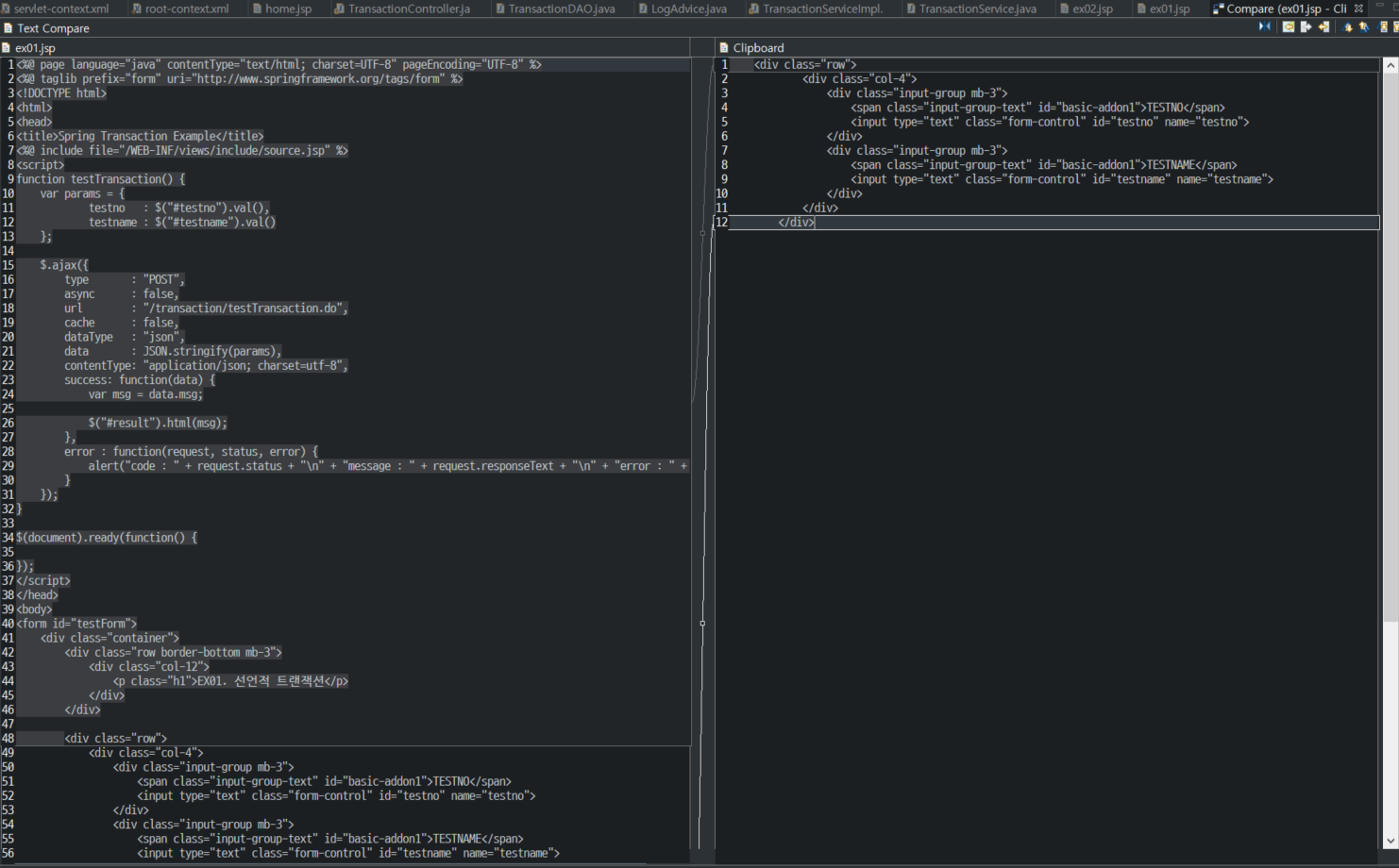
Task: Place the cursor on 'function testTransaction() {' line
Action: 101,179
